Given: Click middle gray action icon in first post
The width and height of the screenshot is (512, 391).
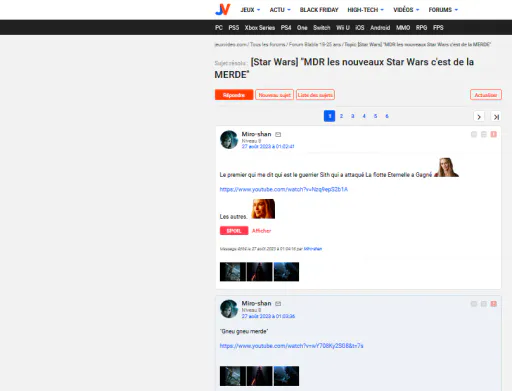Looking at the screenshot, I should click(484, 134).
